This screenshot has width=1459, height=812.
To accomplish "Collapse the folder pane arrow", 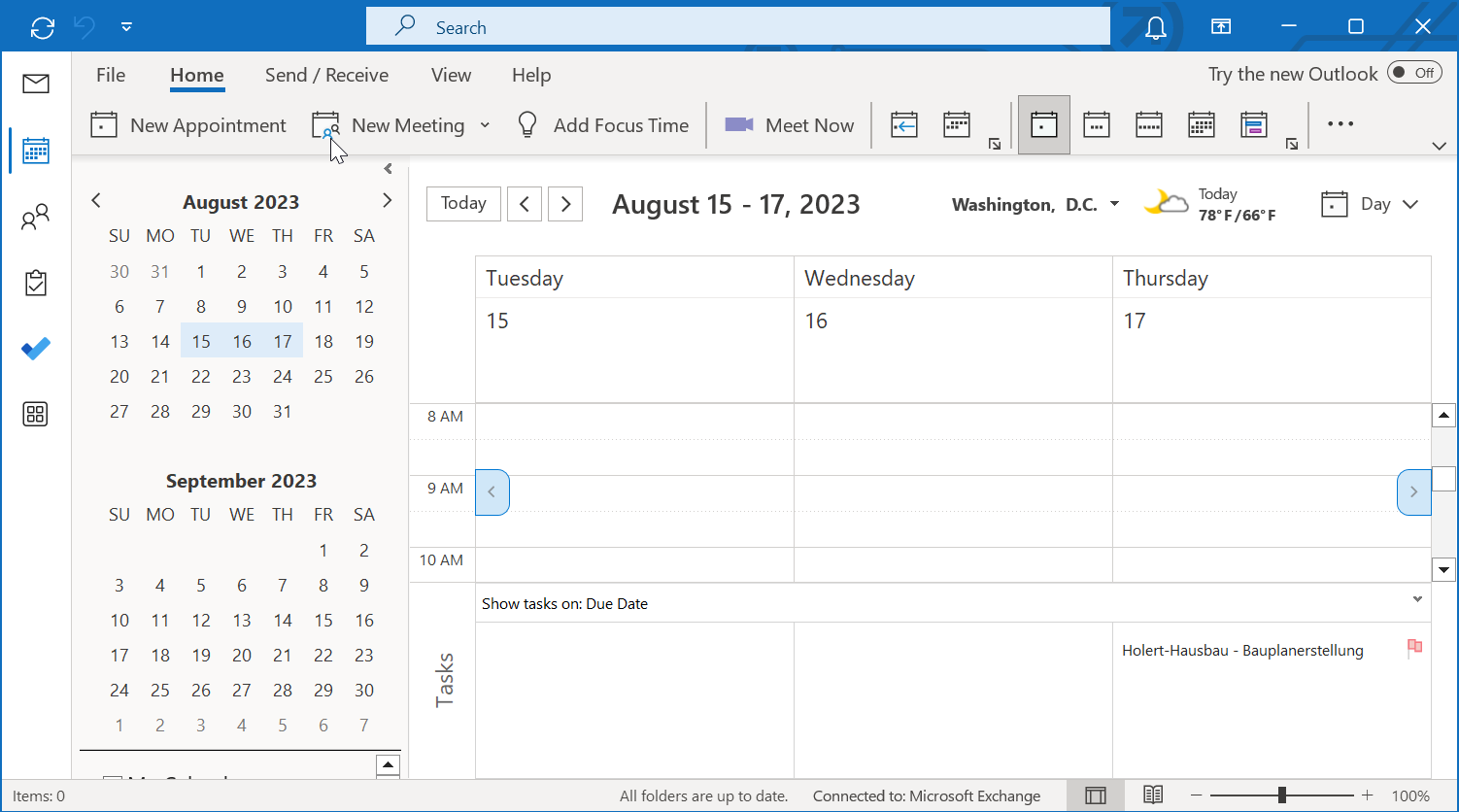I will coord(389,169).
